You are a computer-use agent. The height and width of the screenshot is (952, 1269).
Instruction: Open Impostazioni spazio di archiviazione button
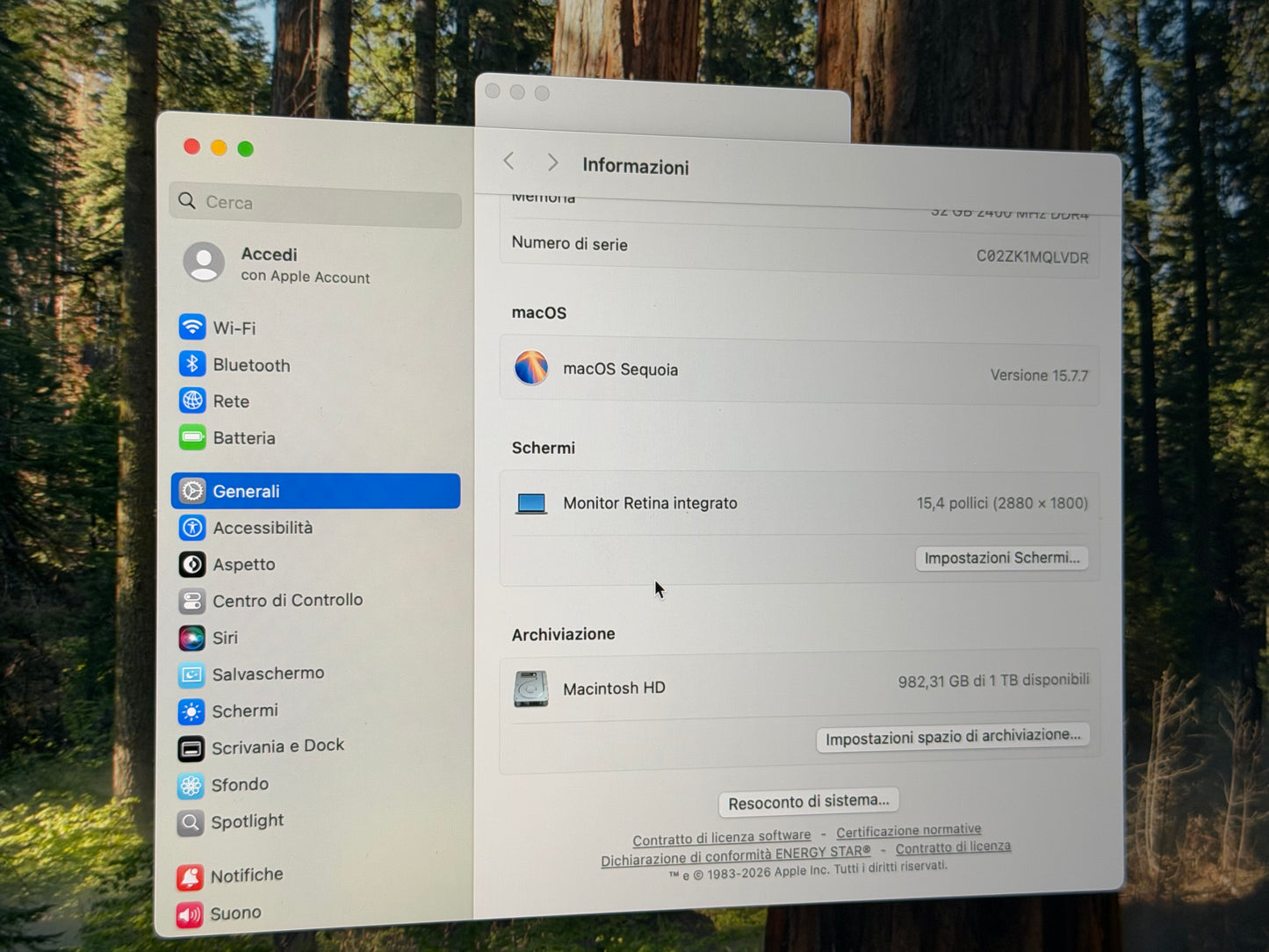point(953,737)
